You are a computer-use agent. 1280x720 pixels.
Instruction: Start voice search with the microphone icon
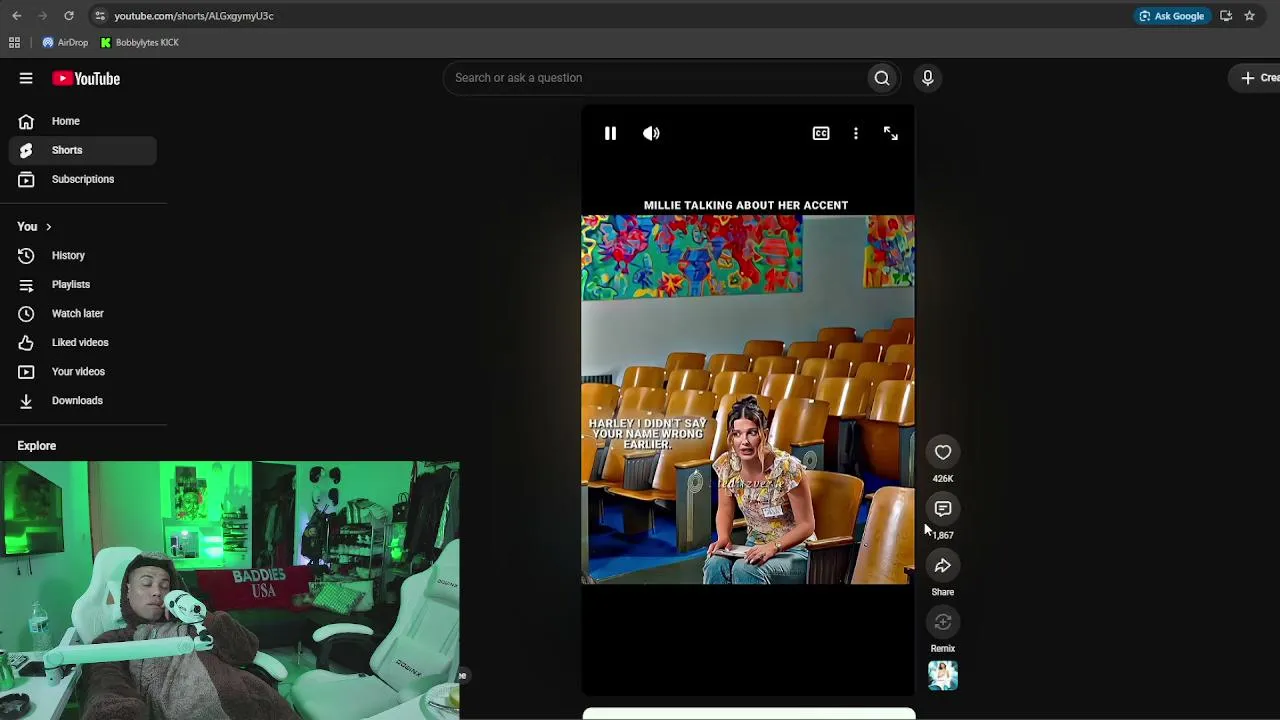pos(928,78)
